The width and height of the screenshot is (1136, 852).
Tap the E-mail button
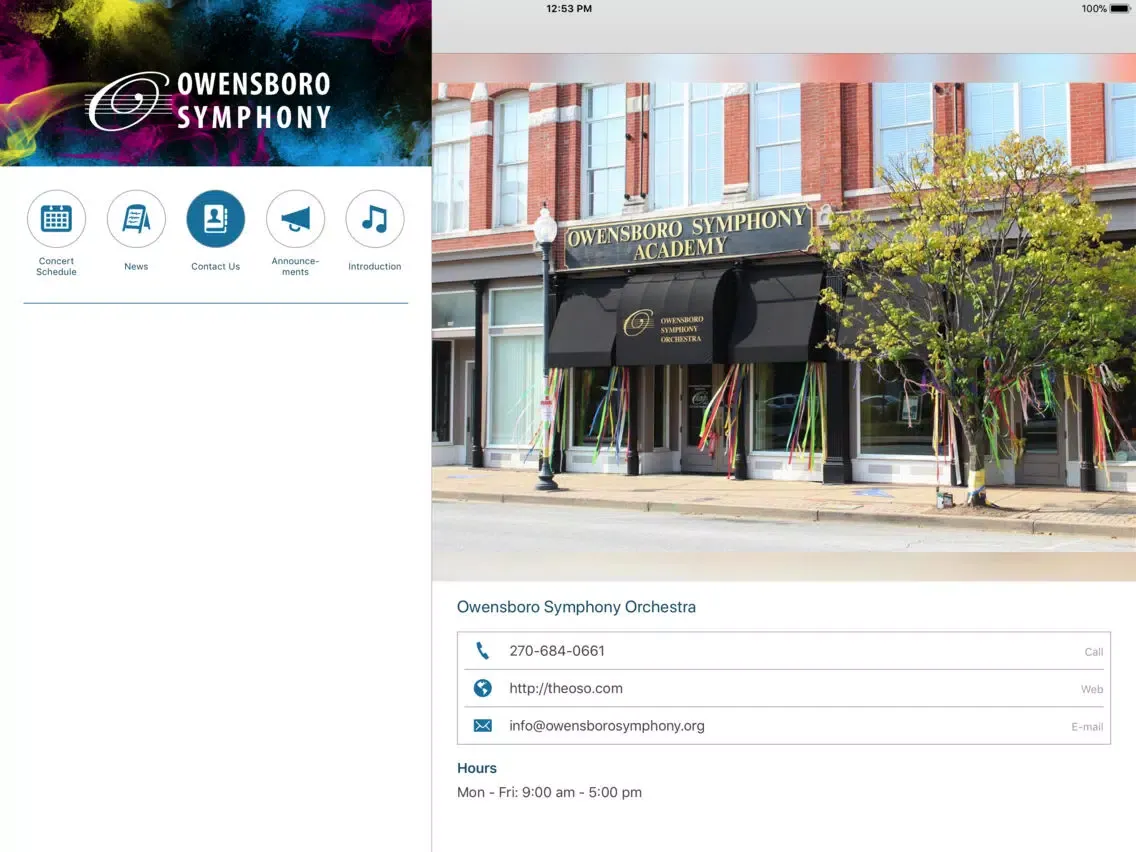(1087, 727)
